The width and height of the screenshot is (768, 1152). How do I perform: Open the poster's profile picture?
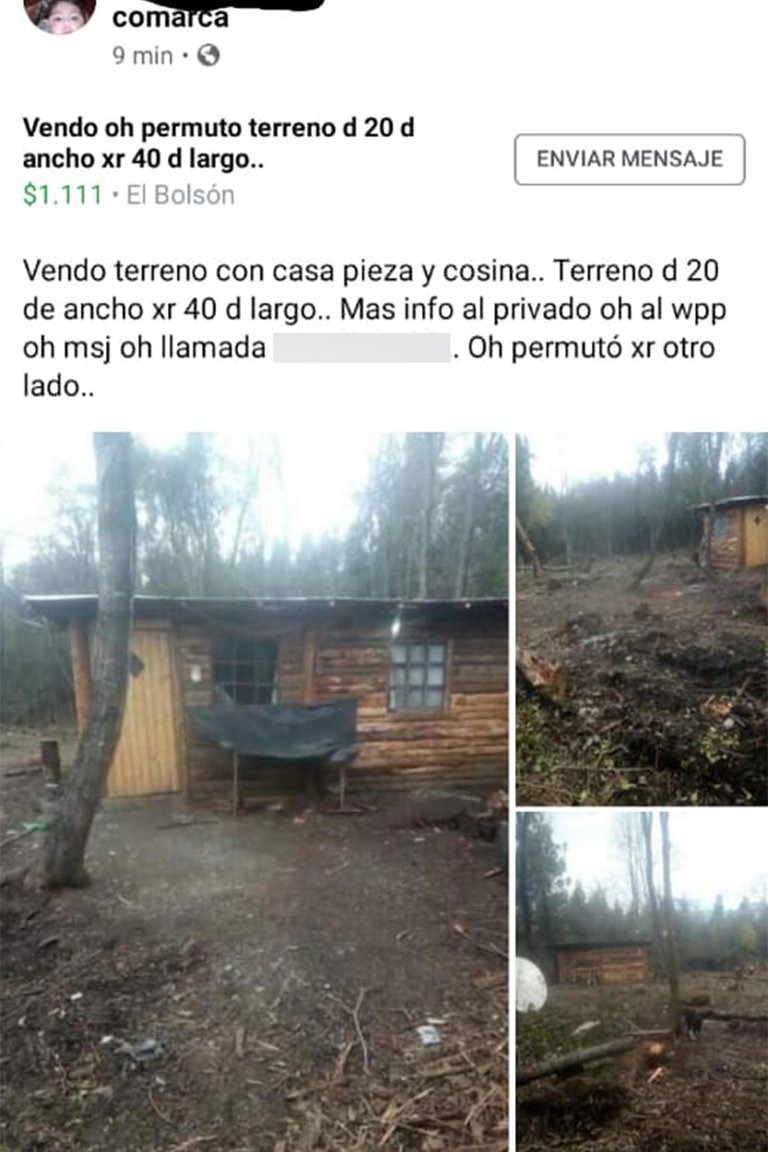(60, 15)
